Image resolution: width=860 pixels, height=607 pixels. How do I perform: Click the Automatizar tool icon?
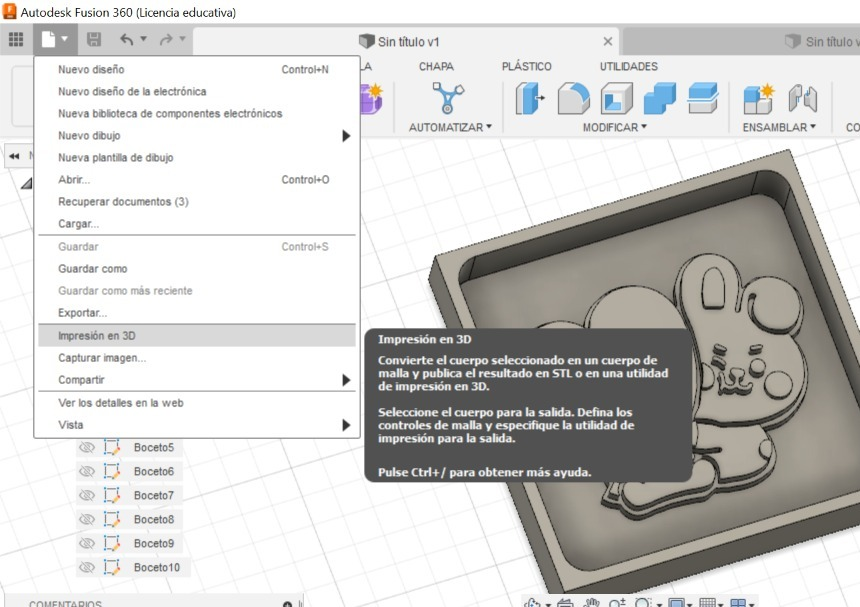(448, 98)
